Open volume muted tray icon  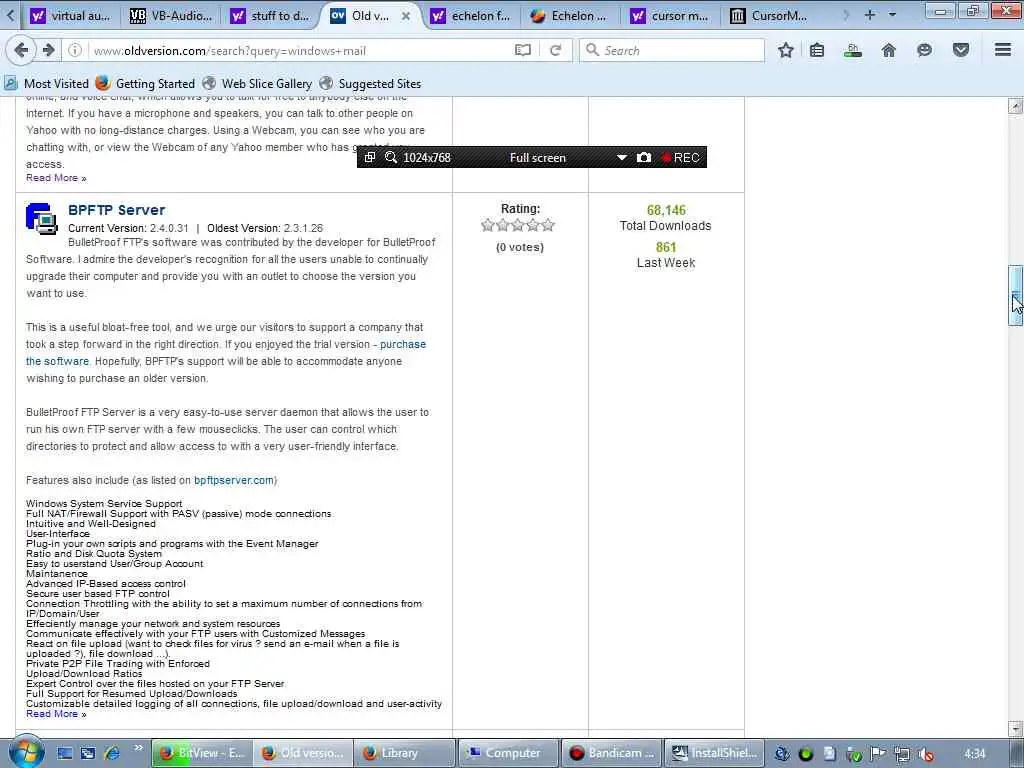point(925,754)
